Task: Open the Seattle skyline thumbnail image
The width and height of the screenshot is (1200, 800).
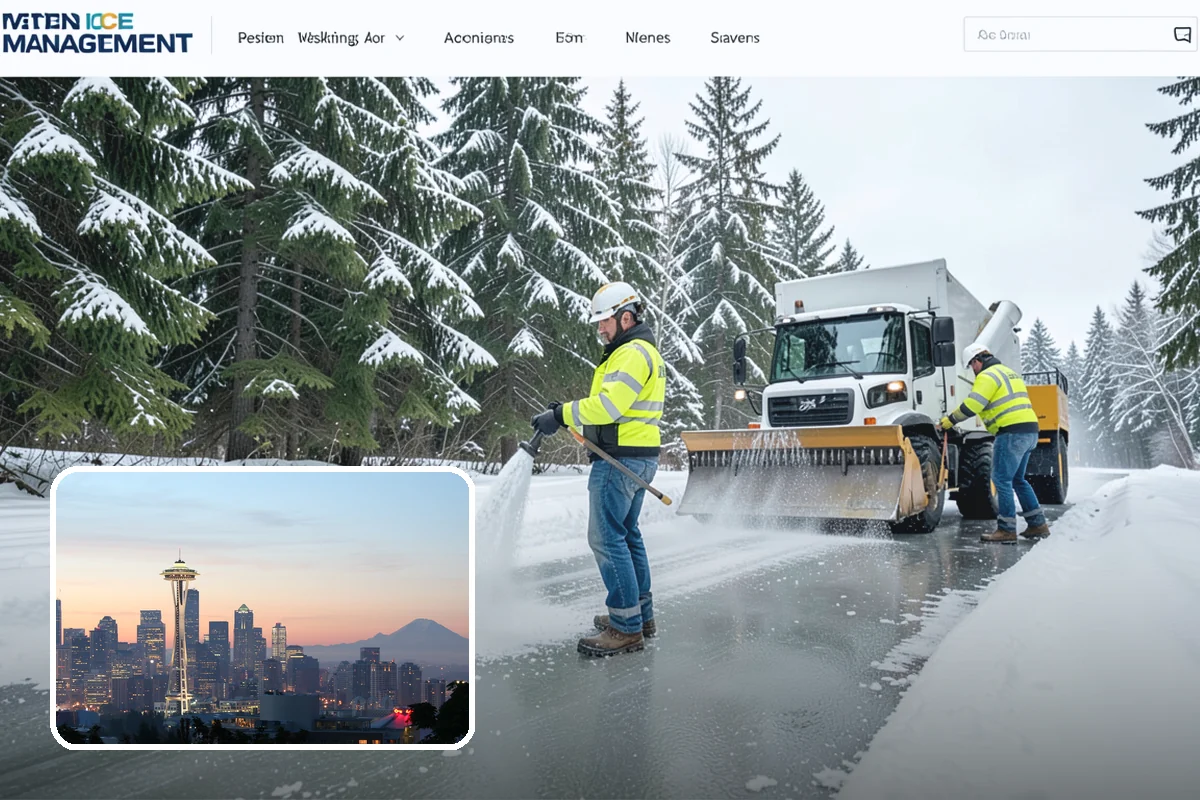Action: 262,608
